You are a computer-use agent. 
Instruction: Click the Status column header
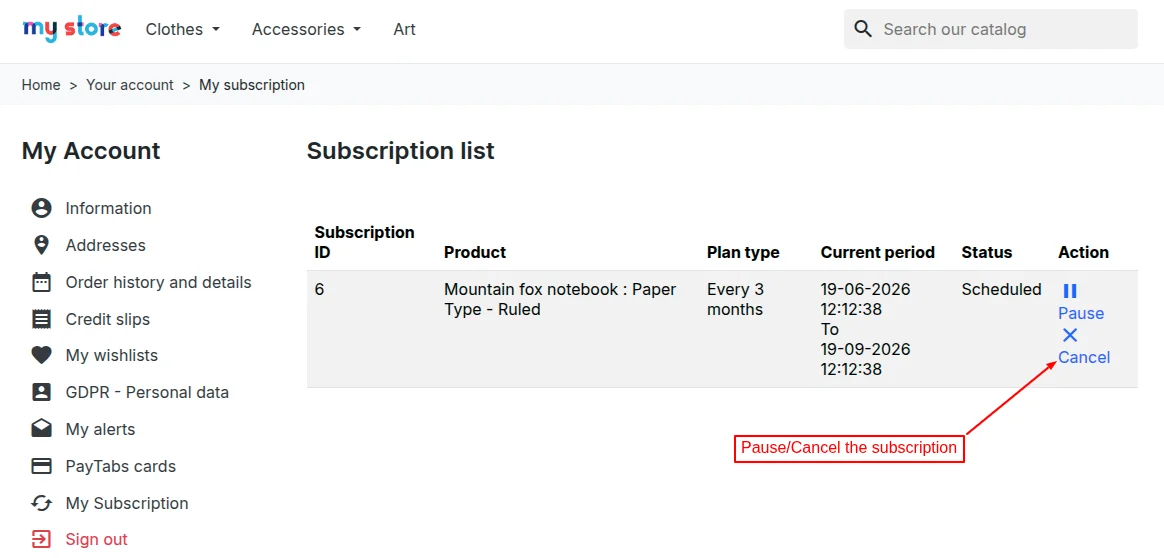[987, 252]
